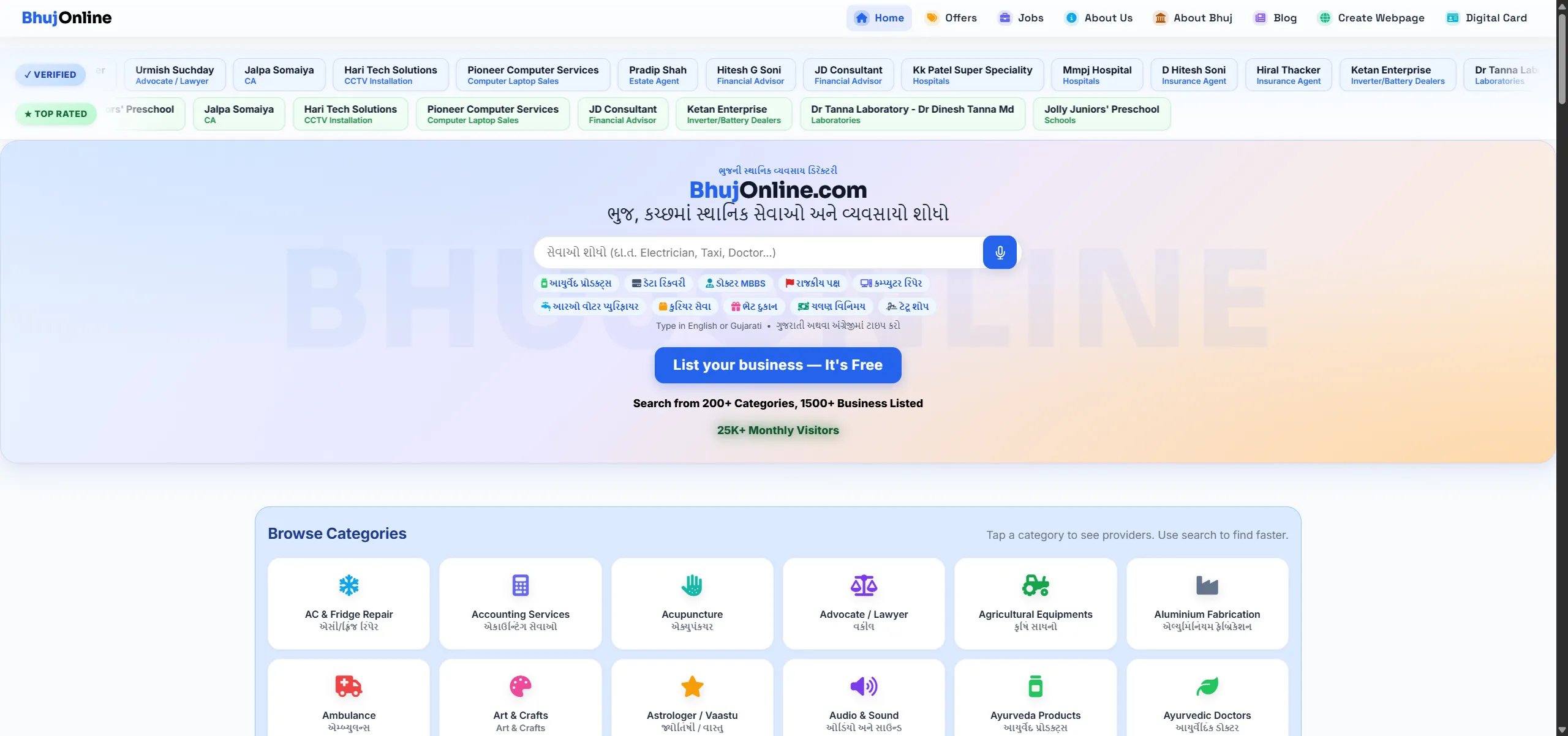
Task: Open Ketan Enterprise verified listing
Action: (x=1398, y=75)
